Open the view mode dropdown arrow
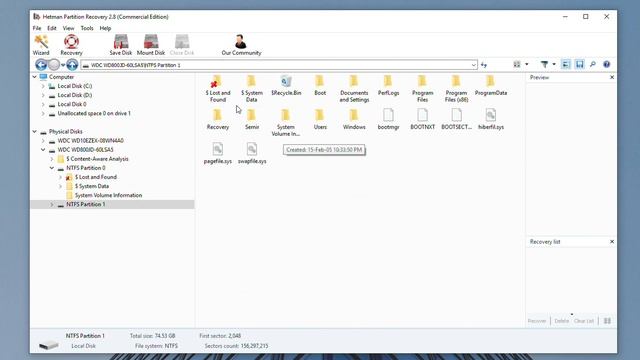 (527, 64)
